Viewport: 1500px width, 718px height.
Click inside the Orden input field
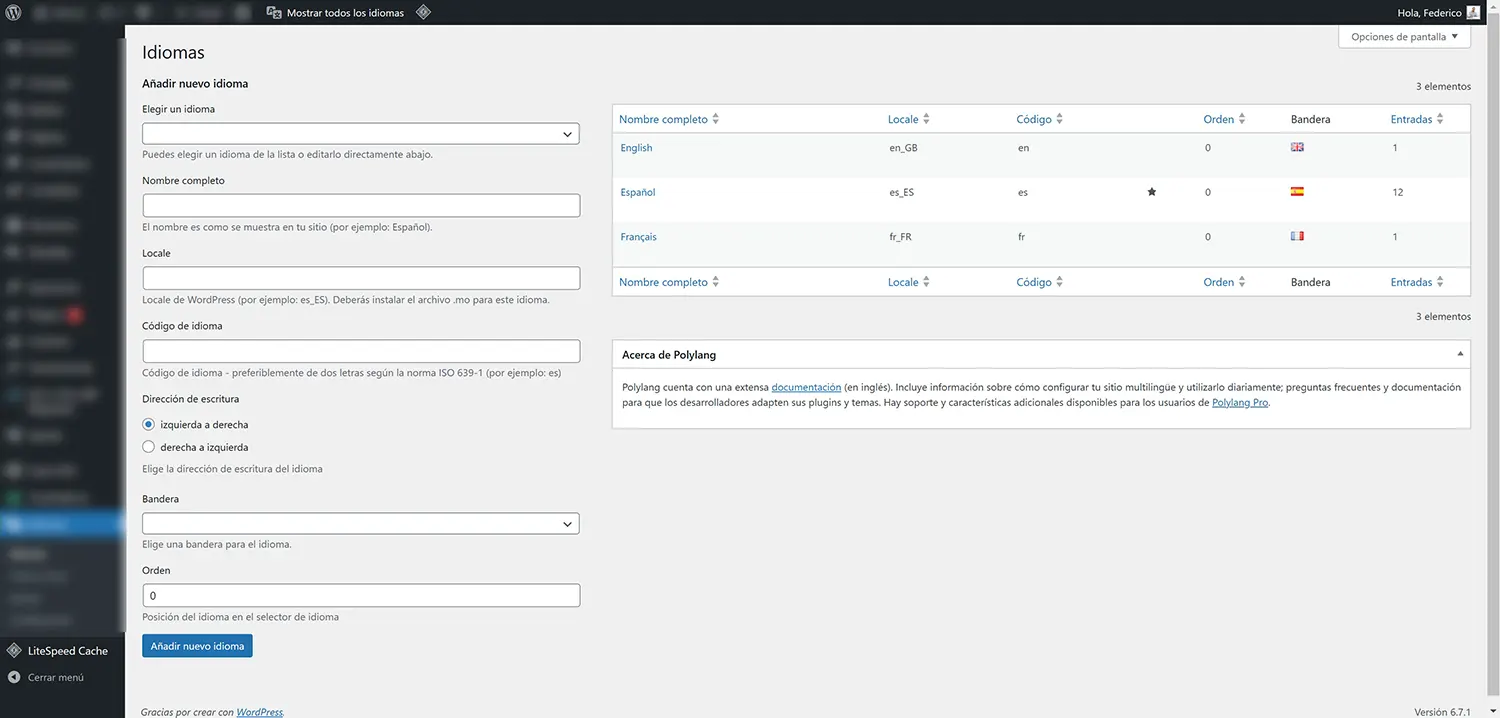[360, 595]
